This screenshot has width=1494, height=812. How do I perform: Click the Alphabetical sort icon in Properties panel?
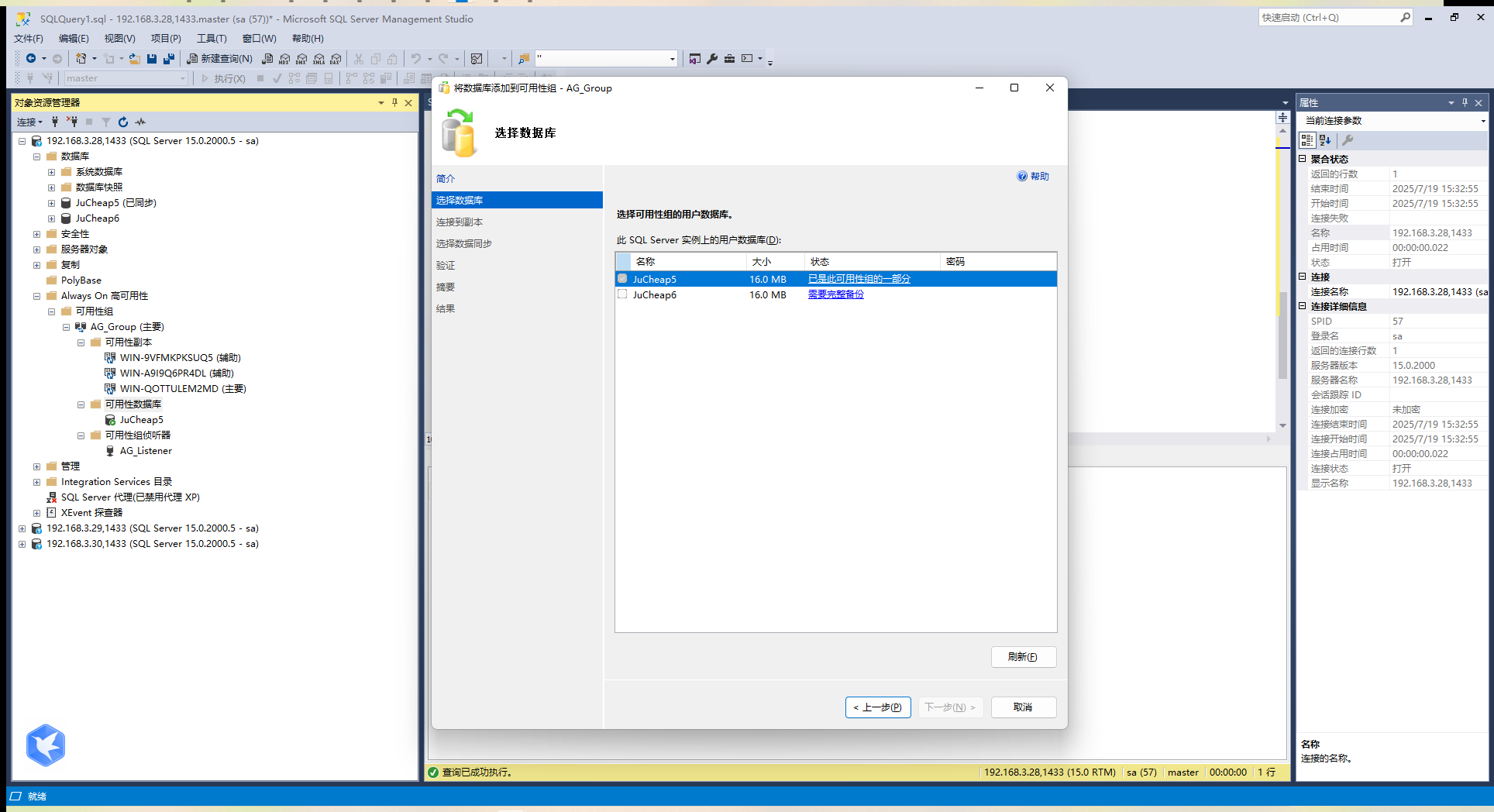pyautogui.click(x=1325, y=140)
